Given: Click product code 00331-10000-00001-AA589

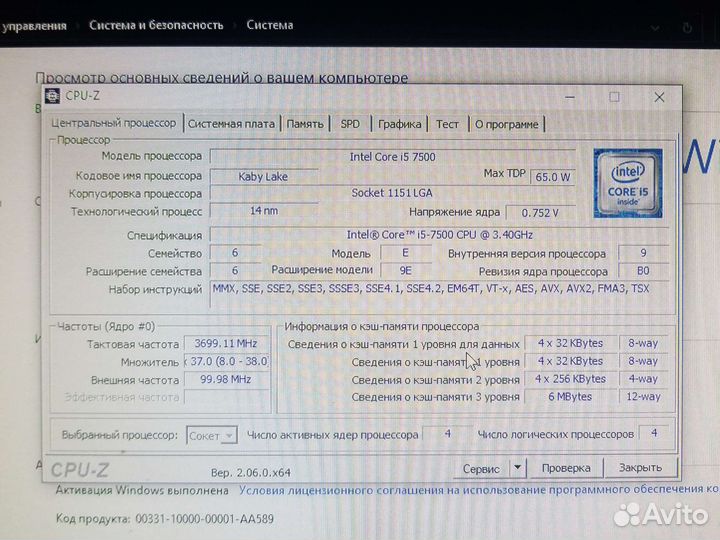Looking at the screenshot, I should [204, 519].
